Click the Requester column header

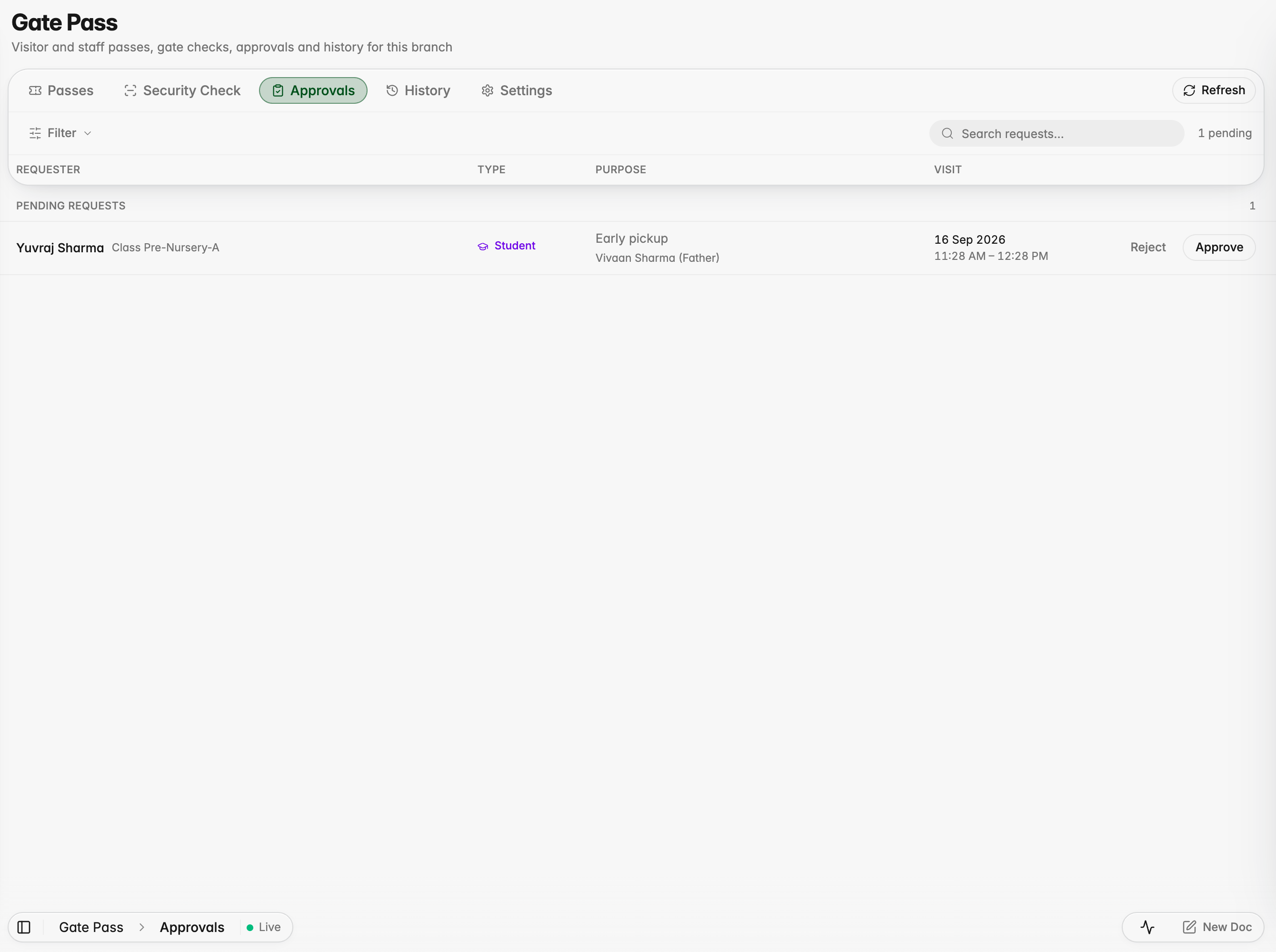tap(48, 169)
